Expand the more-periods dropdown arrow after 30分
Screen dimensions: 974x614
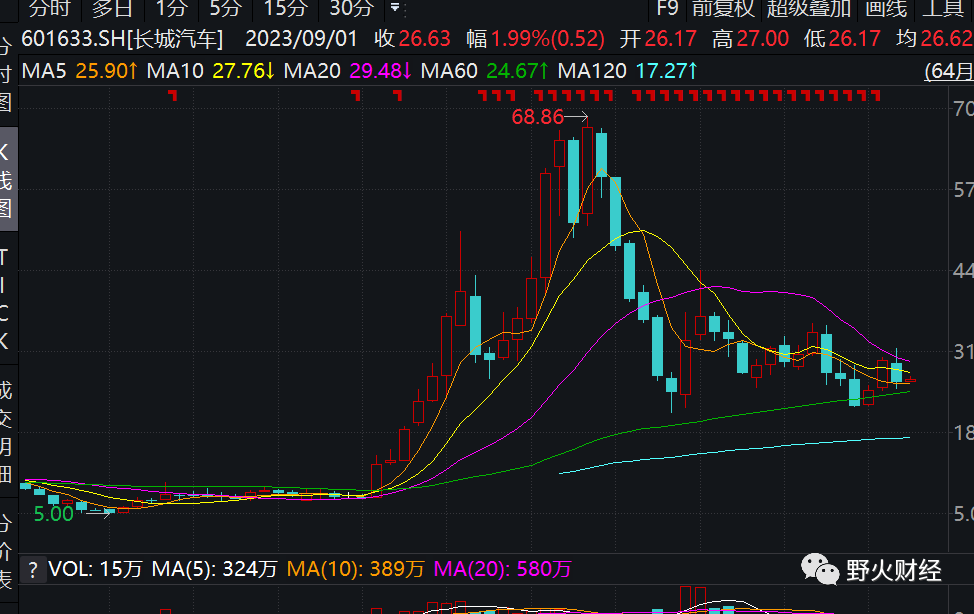(x=395, y=9)
